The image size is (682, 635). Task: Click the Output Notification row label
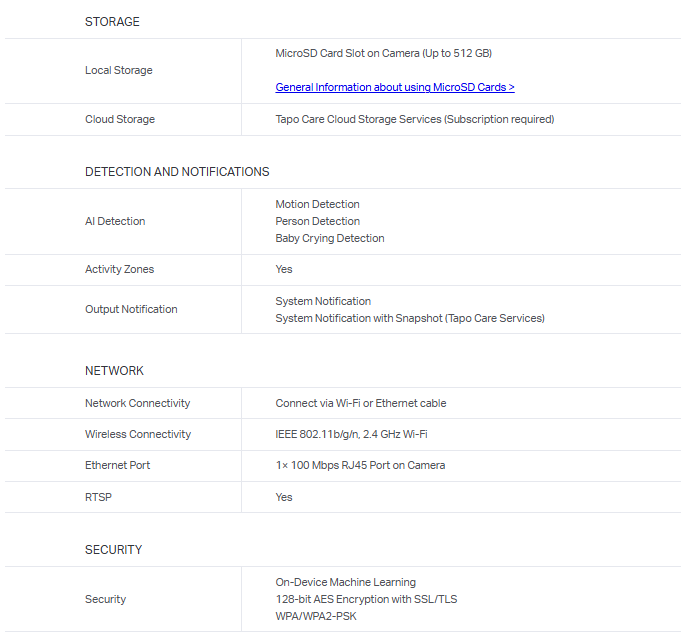(x=131, y=310)
